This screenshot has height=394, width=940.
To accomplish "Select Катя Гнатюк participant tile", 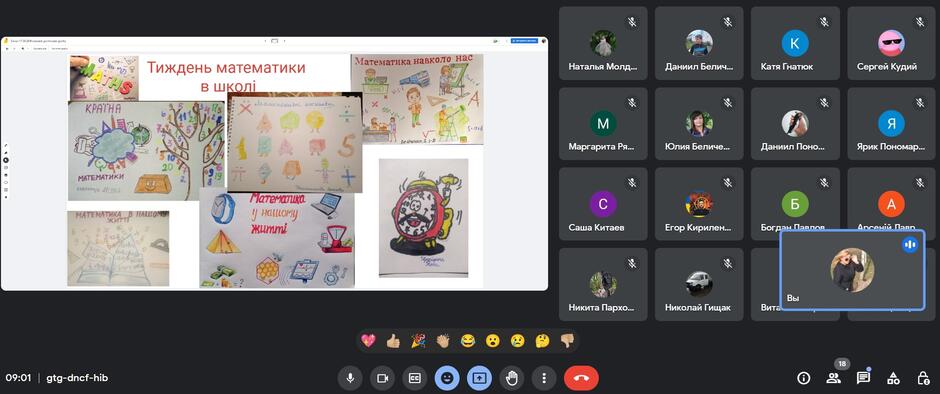I will [x=795, y=43].
